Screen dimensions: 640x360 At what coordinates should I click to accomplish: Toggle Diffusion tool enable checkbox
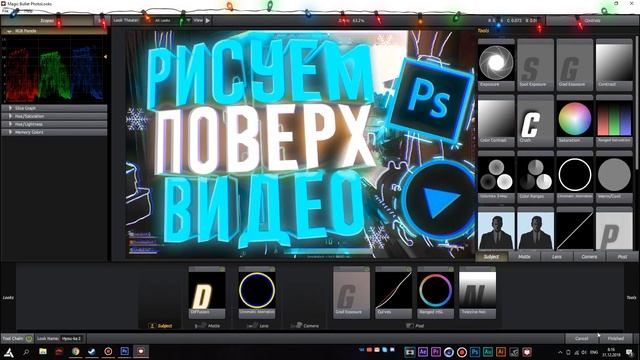(x=222, y=269)
